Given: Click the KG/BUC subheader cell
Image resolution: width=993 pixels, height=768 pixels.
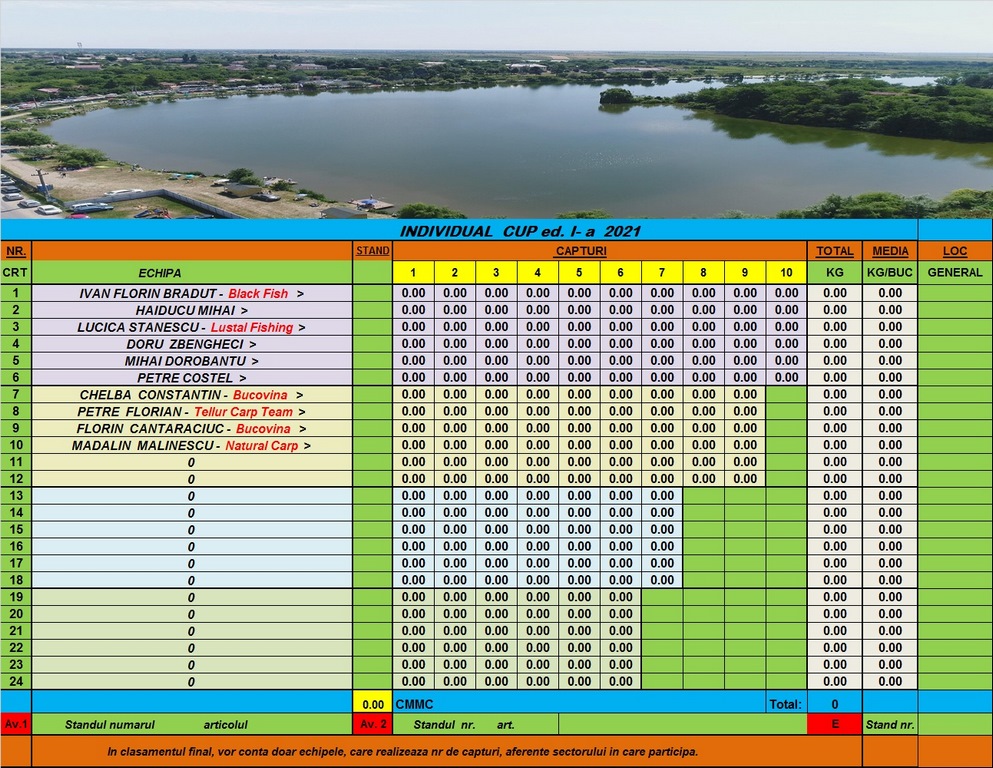Looking at the screenshot, I should point(890,272).
